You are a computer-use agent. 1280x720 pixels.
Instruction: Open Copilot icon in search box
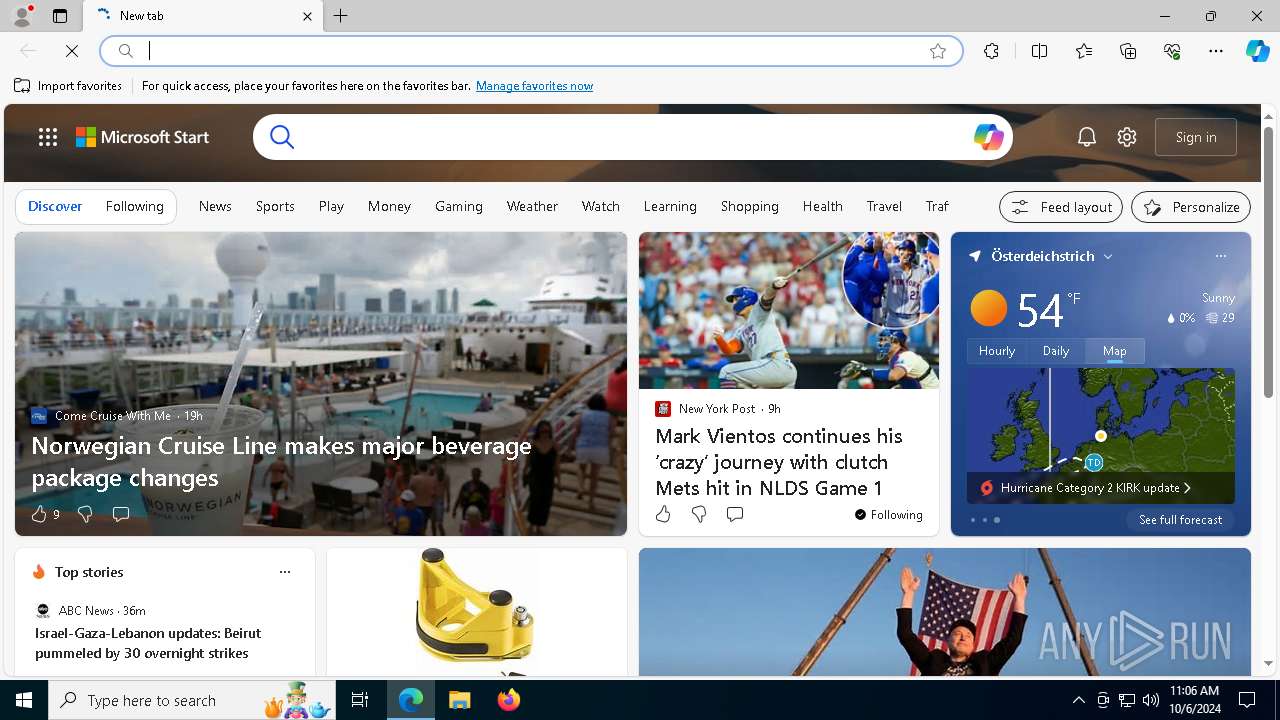coord(988,137)
